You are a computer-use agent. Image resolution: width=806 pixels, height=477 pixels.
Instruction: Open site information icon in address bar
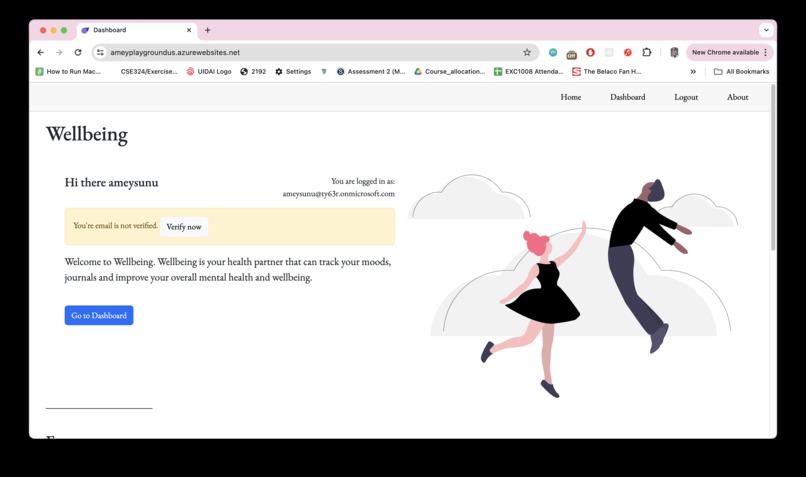(x=100, y=52)
